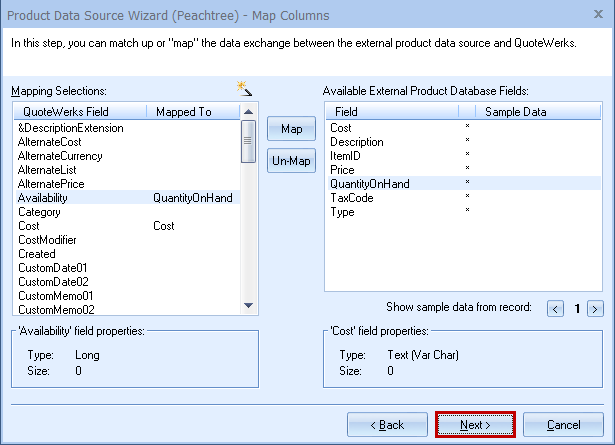Show the previous sample data record
Screen dimensions: 615x445
555,309
